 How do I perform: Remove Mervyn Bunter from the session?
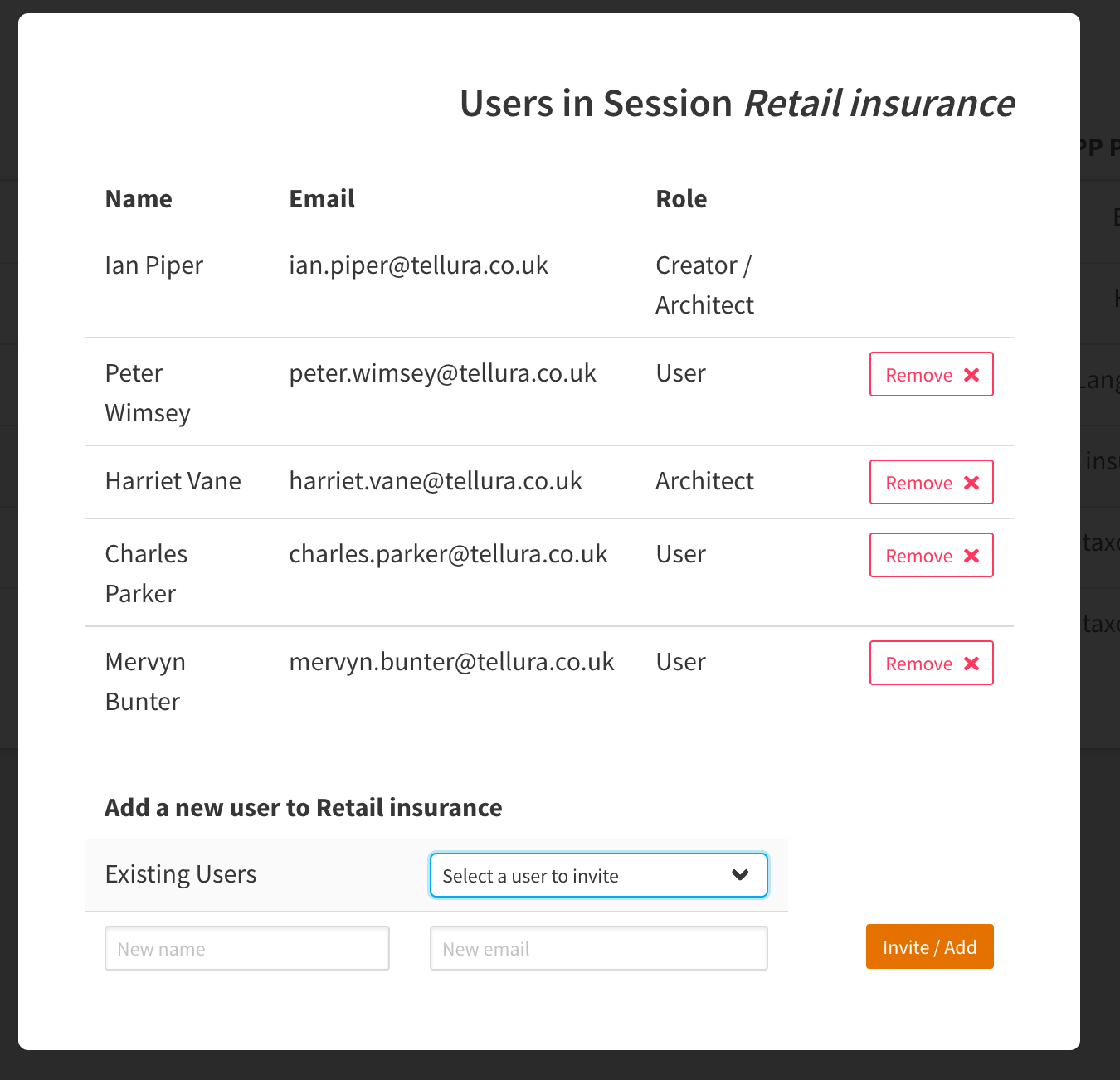pyautogui.click(x=931, y=663)
